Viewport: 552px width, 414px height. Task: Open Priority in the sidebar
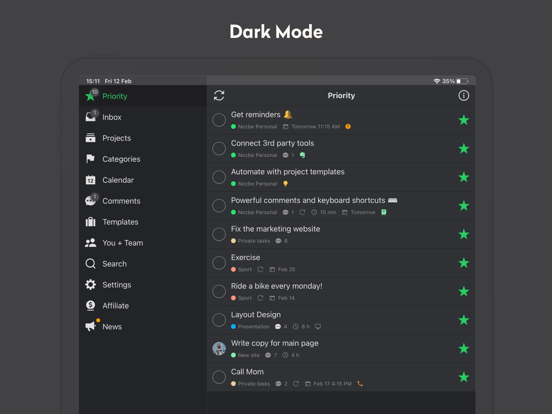pos(143,96)
